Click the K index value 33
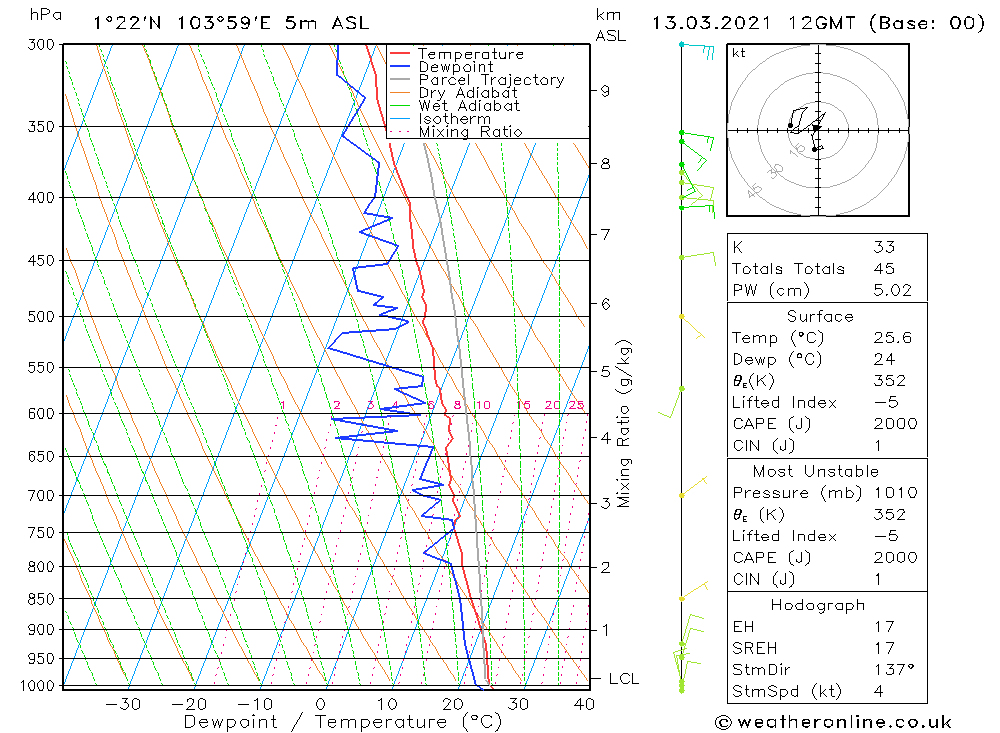This screenshot has width=1000, height=733. [884, 247]
